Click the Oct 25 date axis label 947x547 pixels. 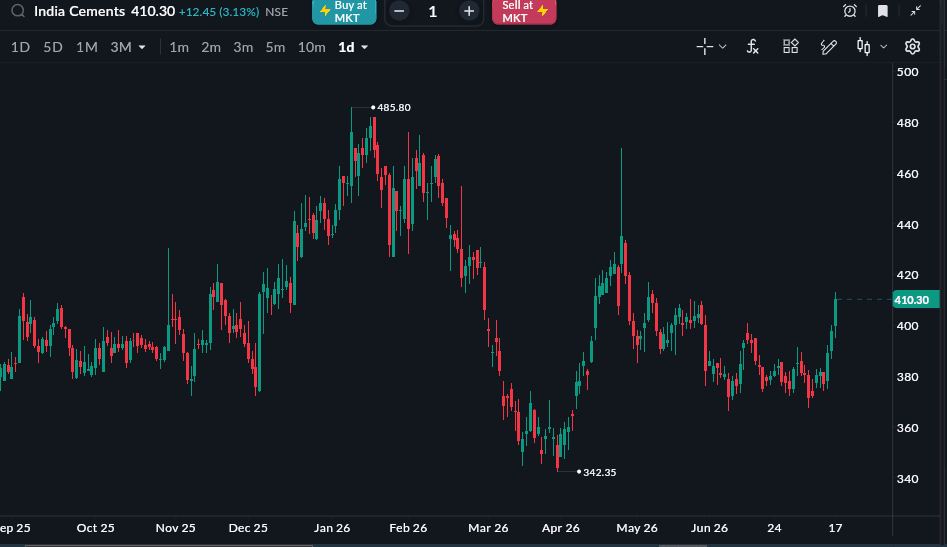point(95,528)
